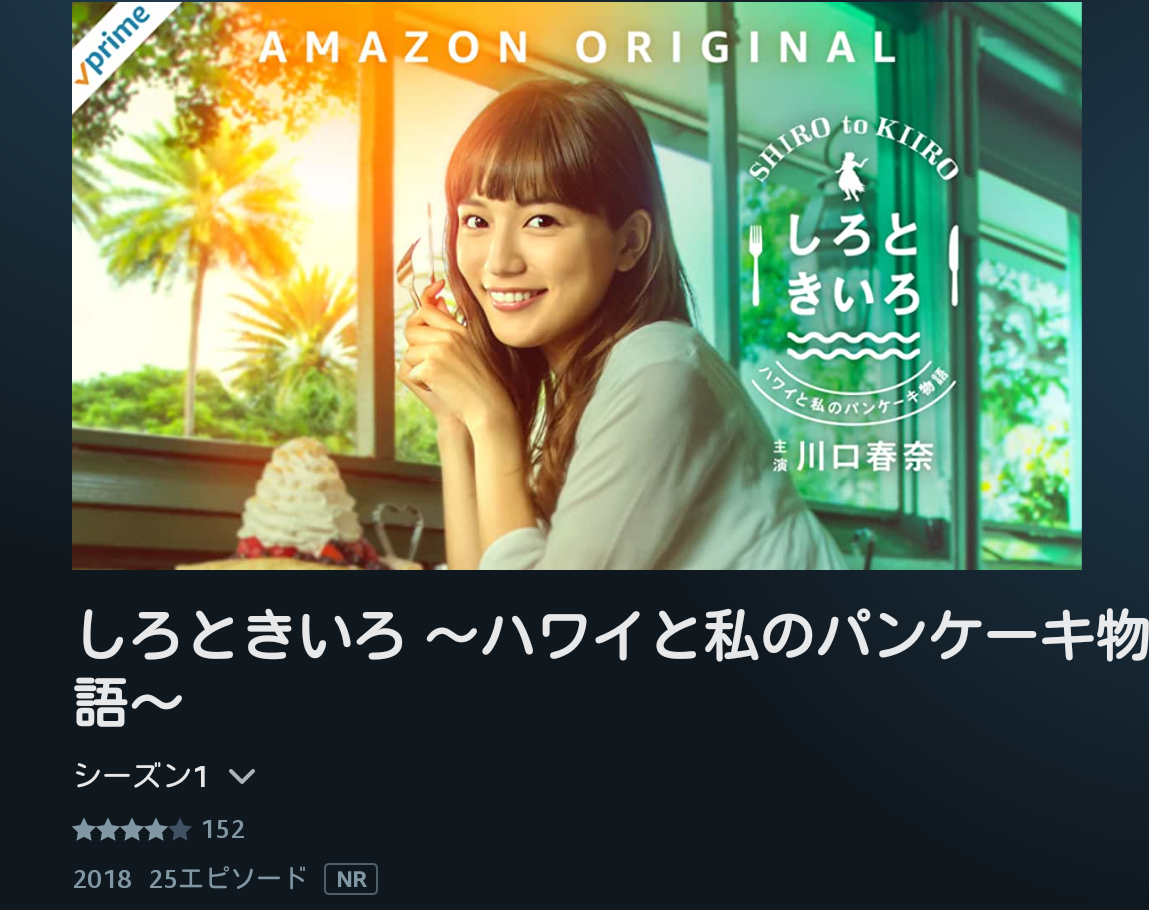This screenshot has height=910, width=1149.
Task: Click the 25エピソード episode count label
Action: [x=227, y=878]
